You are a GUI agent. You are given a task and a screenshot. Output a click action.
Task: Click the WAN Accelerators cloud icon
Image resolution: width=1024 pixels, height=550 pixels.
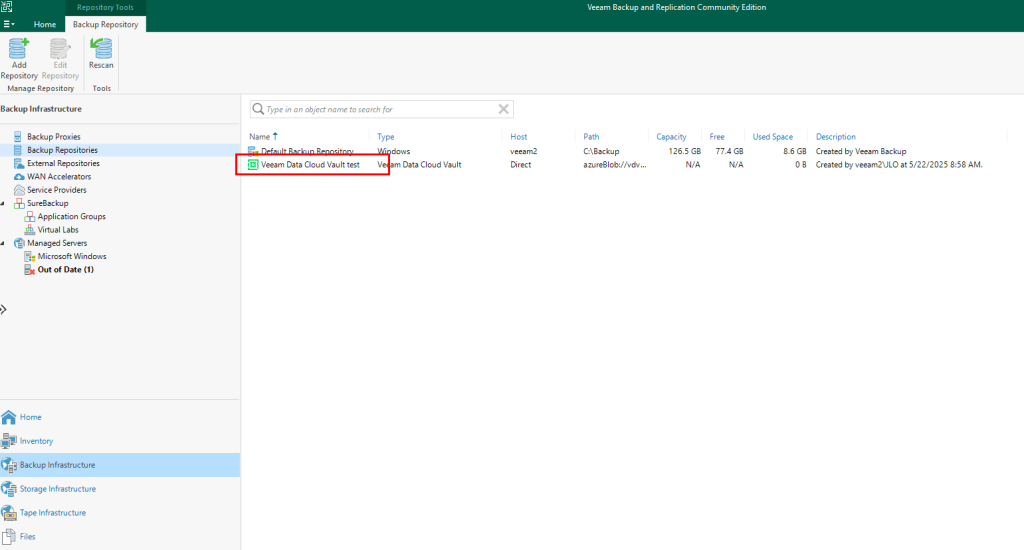point(19,176)
